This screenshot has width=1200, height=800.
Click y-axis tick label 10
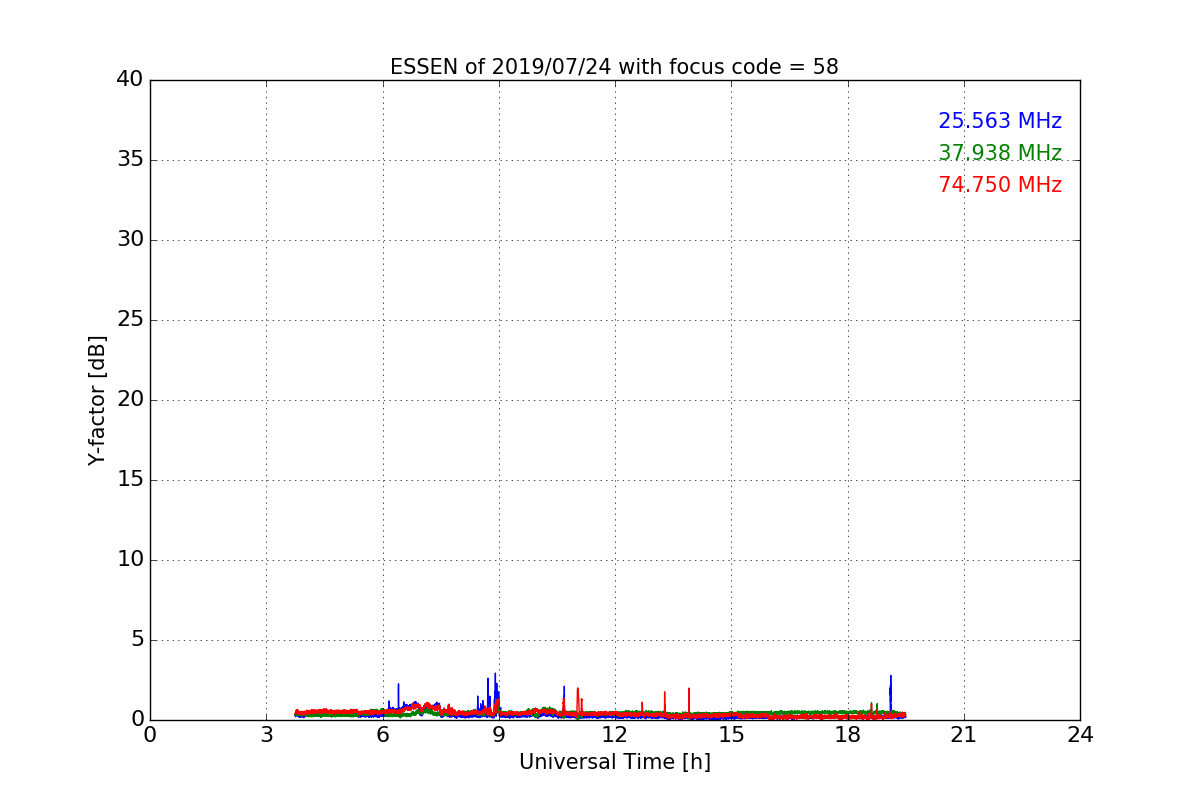pos(129,560)
